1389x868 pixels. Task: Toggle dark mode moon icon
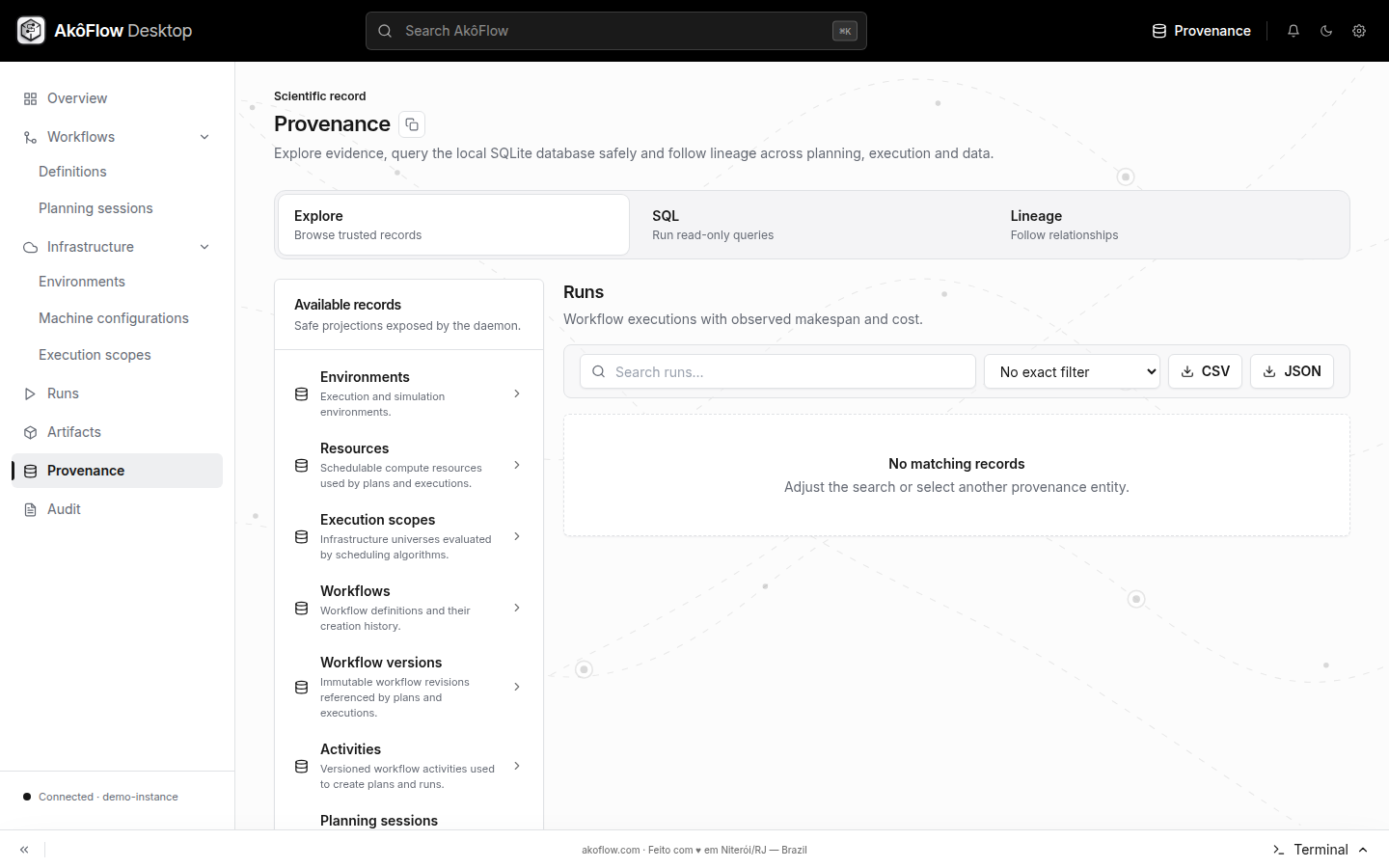1326,31
